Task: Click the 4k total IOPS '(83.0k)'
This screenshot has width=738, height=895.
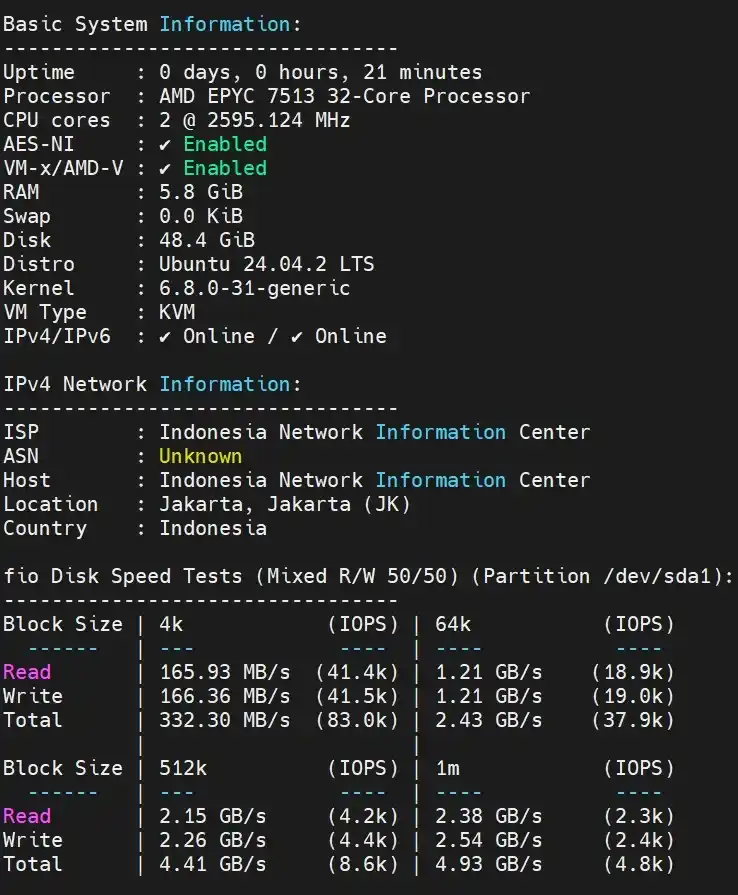Action: click(x=357, y=720)
